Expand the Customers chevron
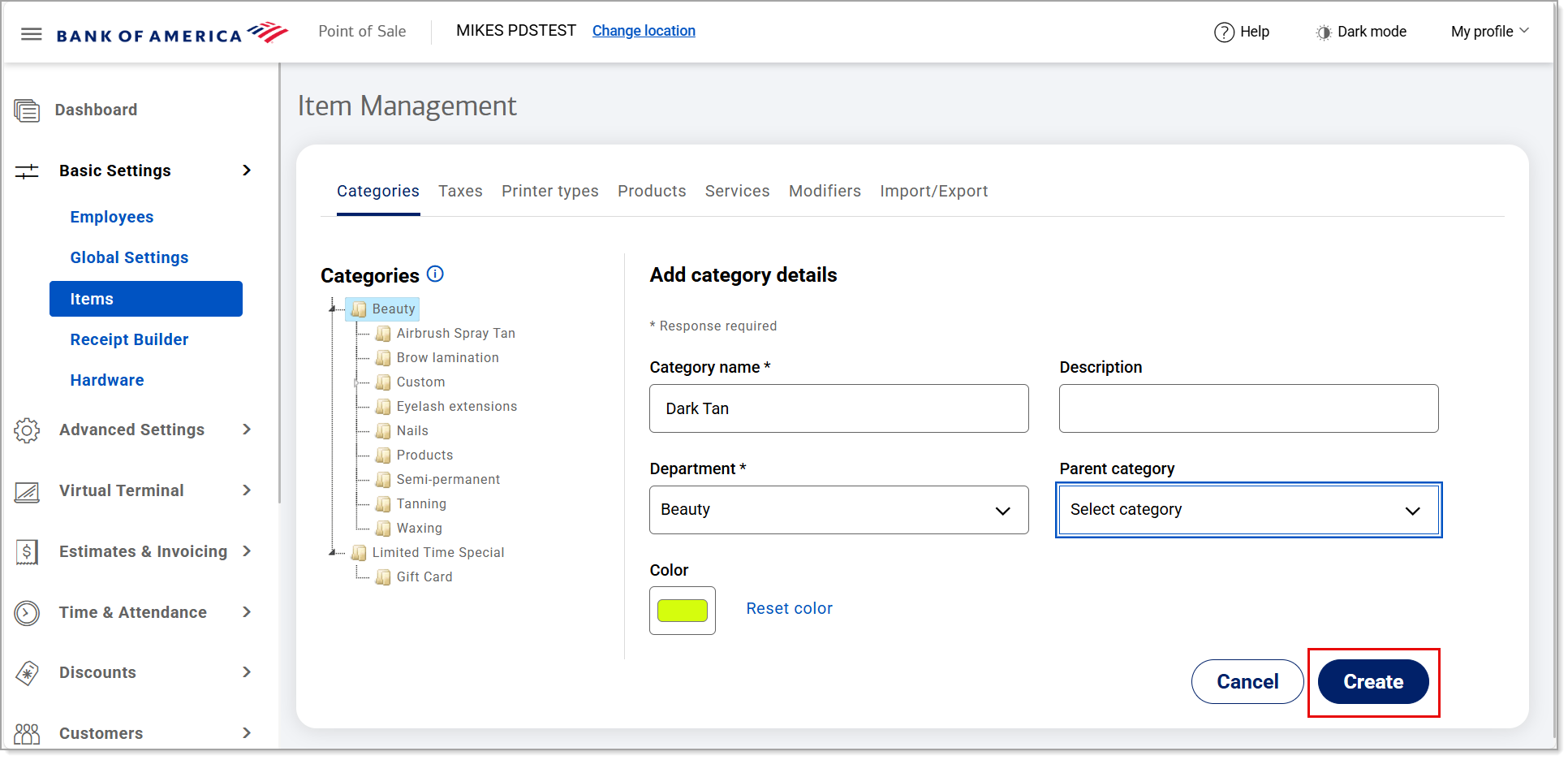Viewport: 1568px width, 760px height. (x=247, y=733)
